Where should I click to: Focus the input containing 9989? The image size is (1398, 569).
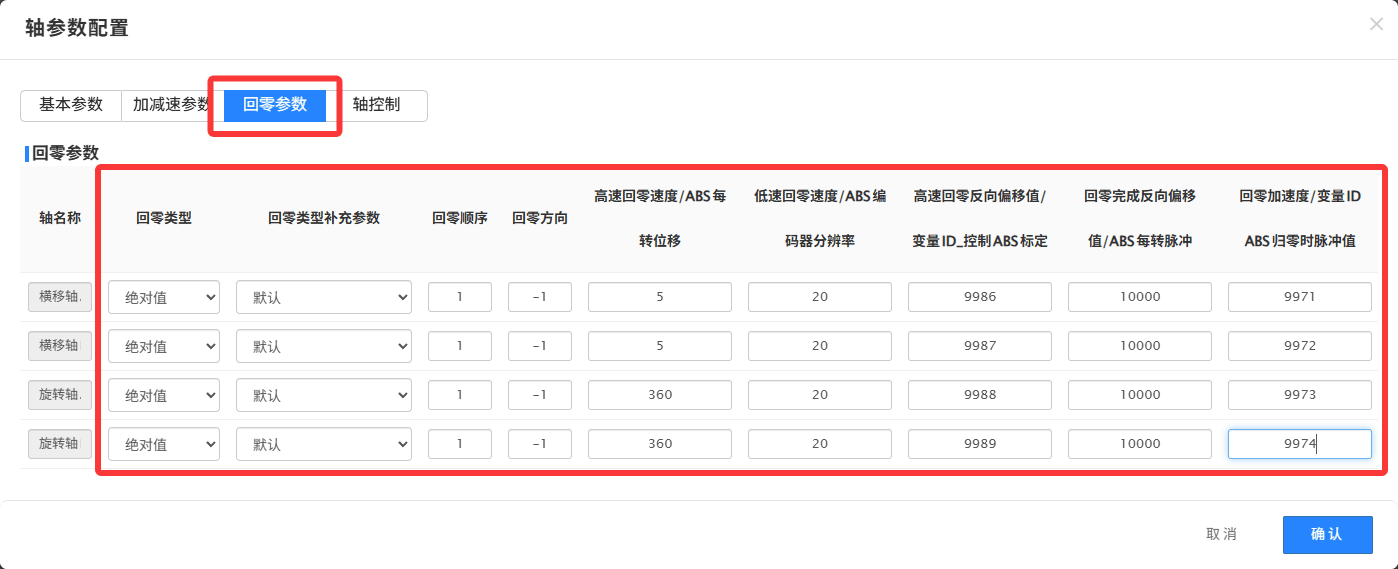pyautogui.click(x=979, y=444)
